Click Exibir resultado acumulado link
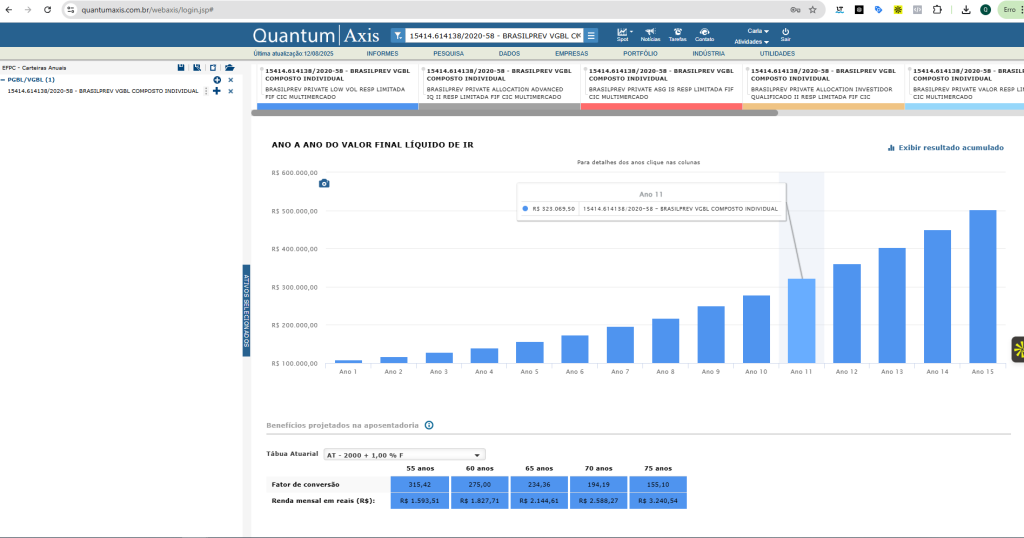This screenshot has width=1024, height=538. pyautogui.click(x=945, y=148)
